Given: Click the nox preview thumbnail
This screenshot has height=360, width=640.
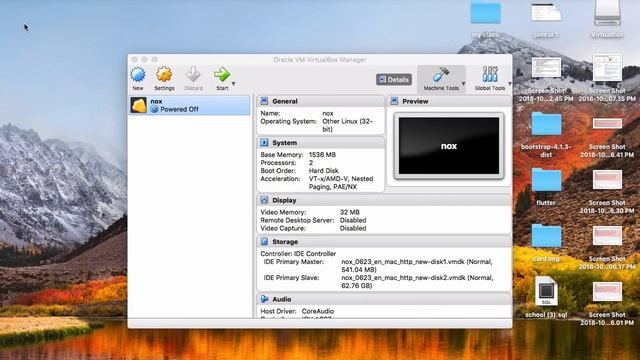Looking at the screenshot, I should (x=449, y=146).
